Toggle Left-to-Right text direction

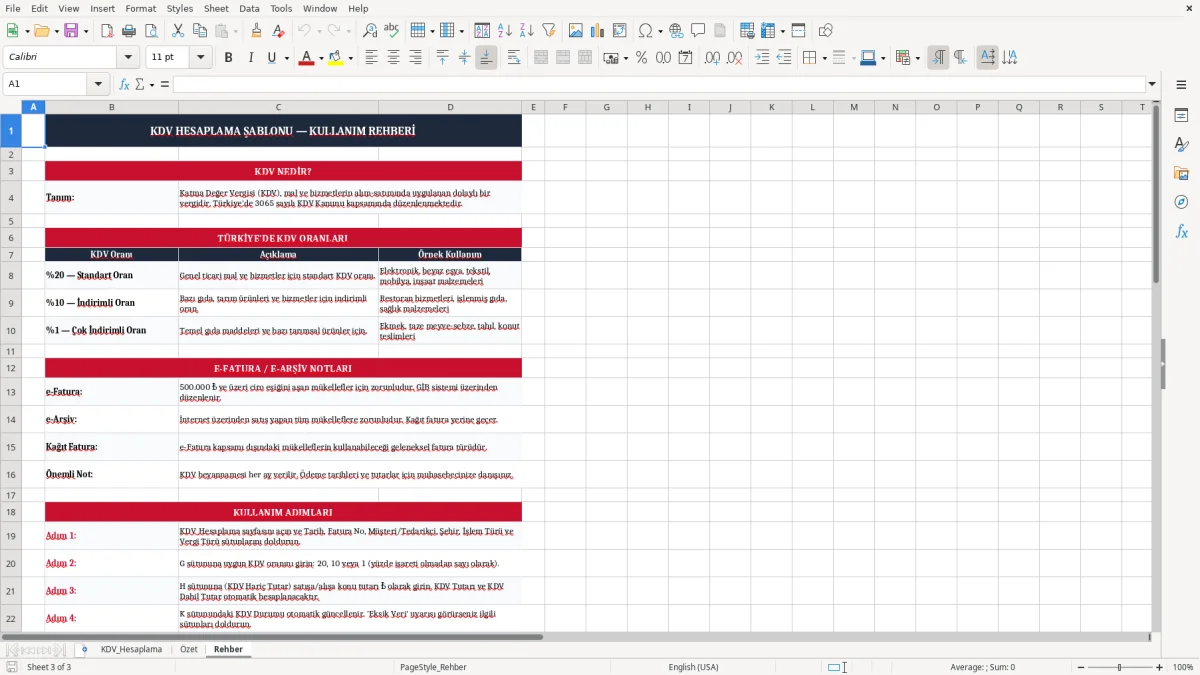click(x=938, y=58)
